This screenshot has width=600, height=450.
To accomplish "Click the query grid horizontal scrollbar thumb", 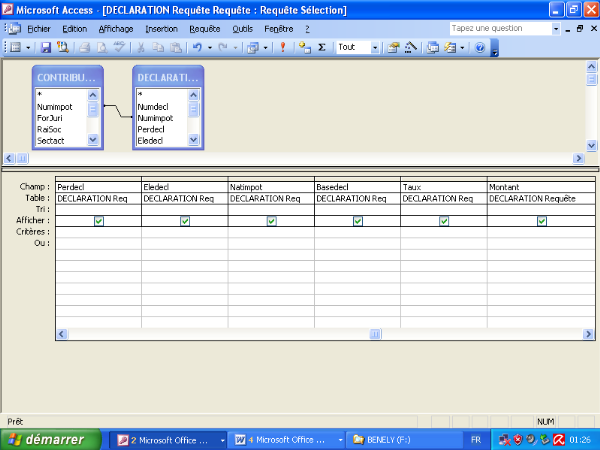I will (376, 335).
